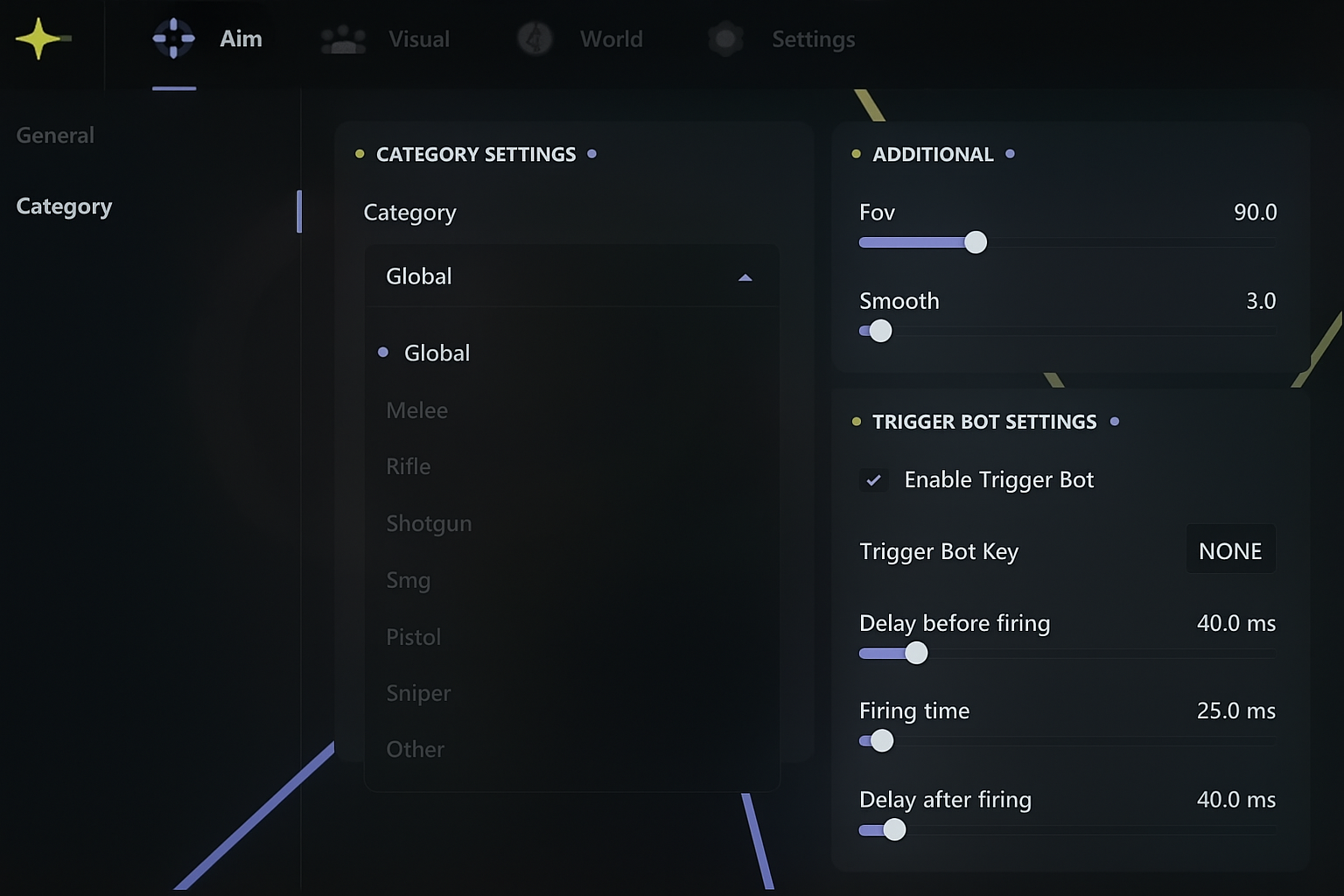The image size is (1344, 896).
Task: Click the people icon beside Visual
Action: click(343, 39)
